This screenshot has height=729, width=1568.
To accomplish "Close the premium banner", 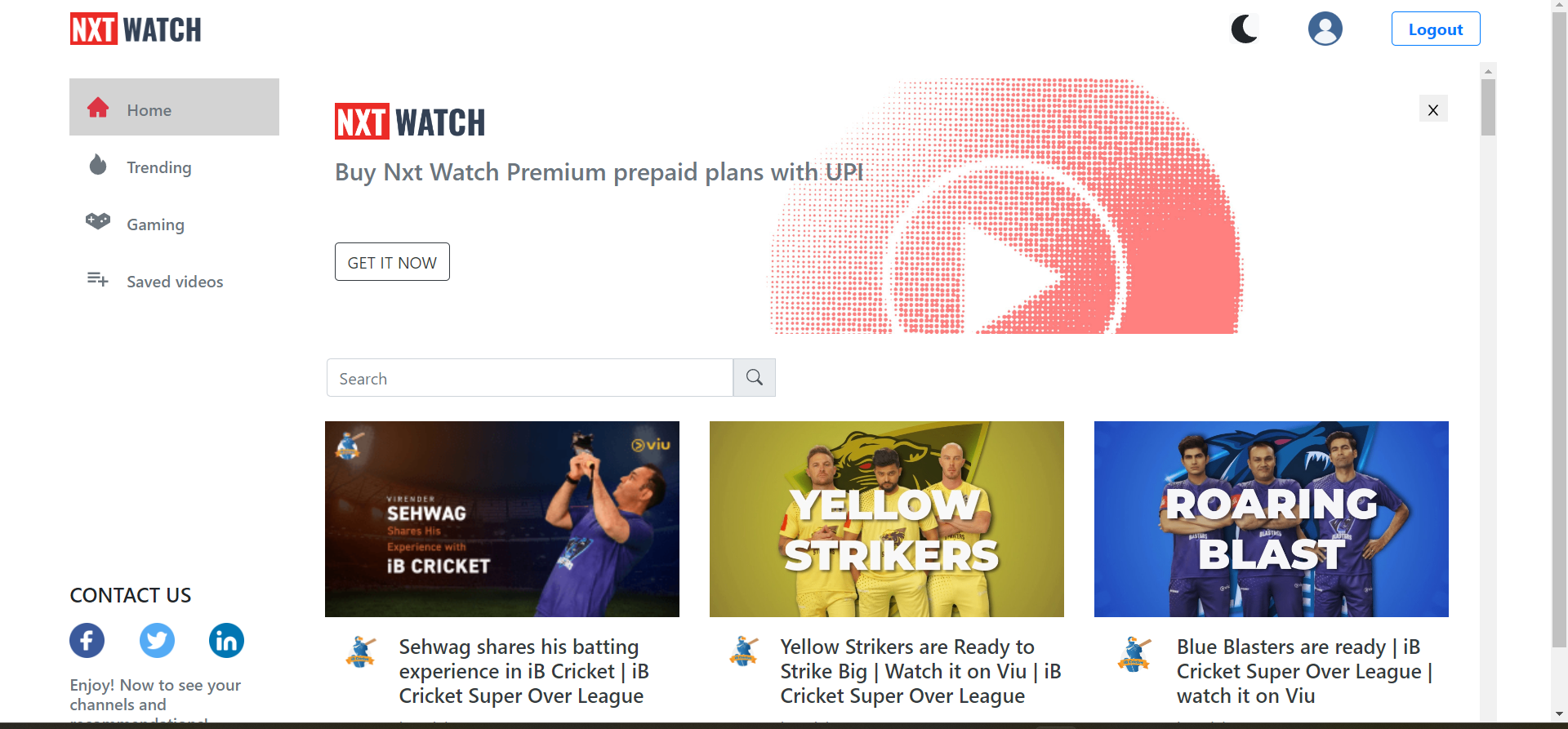I will 1433,109.
